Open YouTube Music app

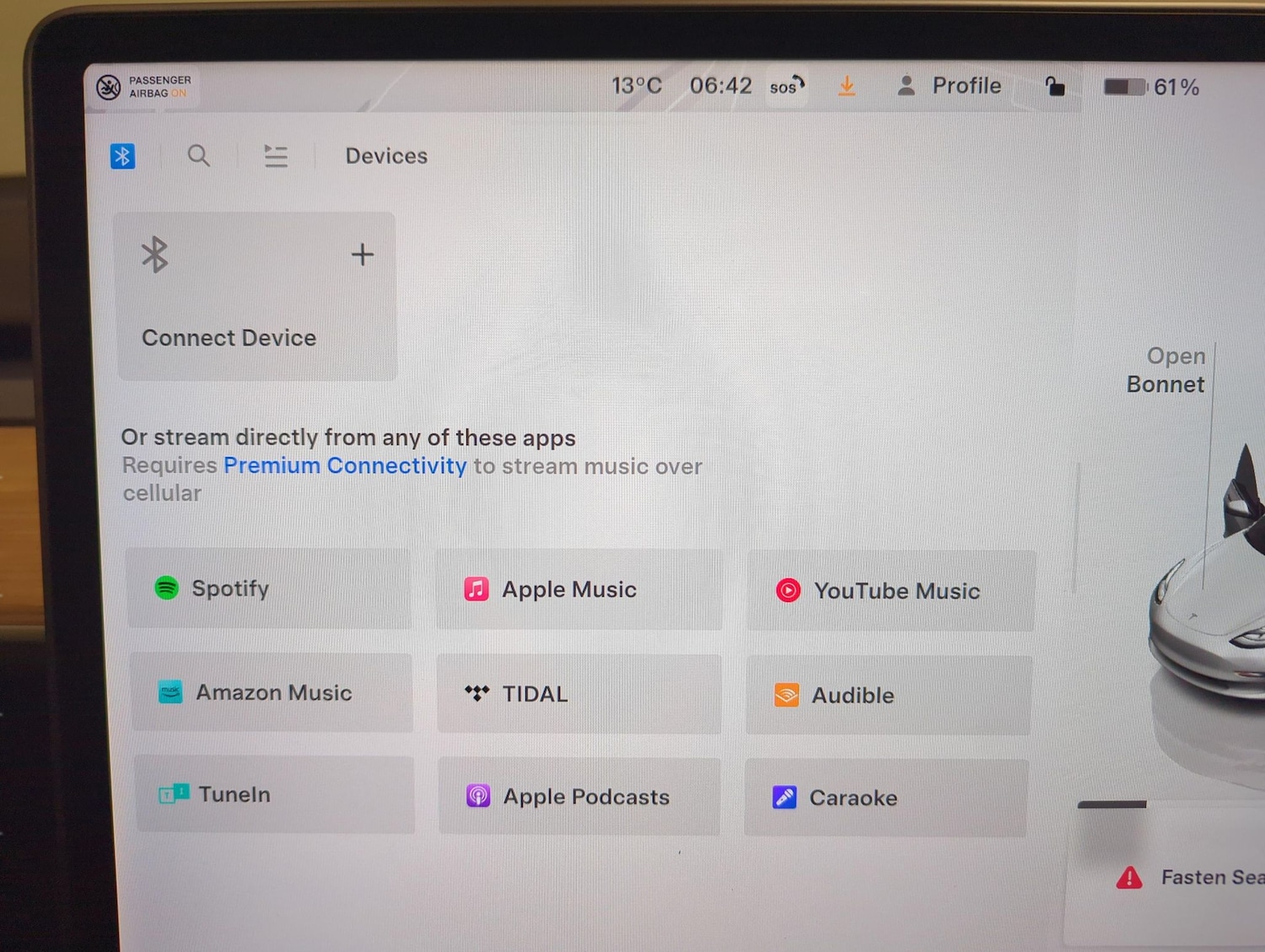[891, 591]
